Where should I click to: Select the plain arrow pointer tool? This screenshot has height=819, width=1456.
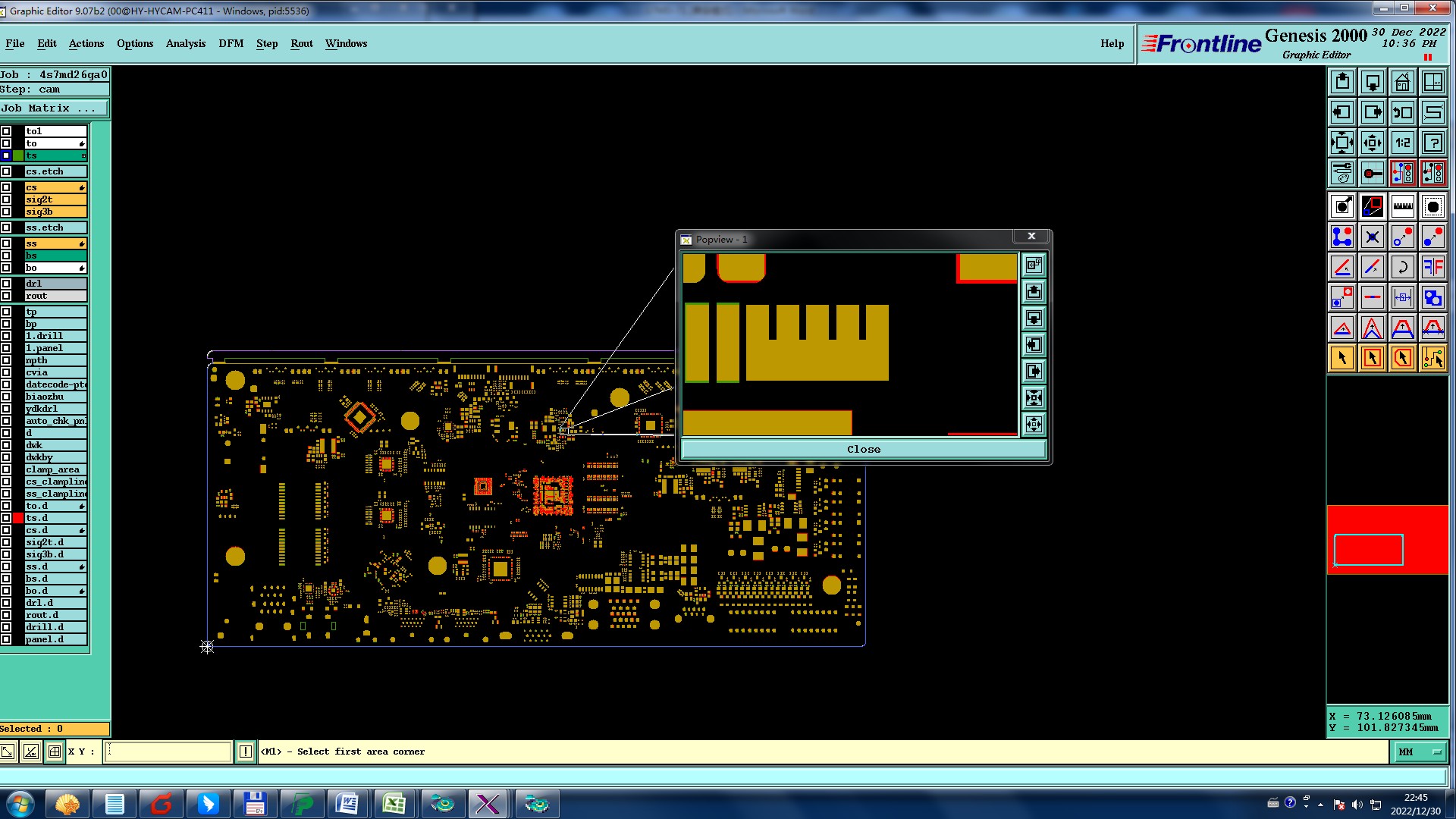[x=1341, y=358]
